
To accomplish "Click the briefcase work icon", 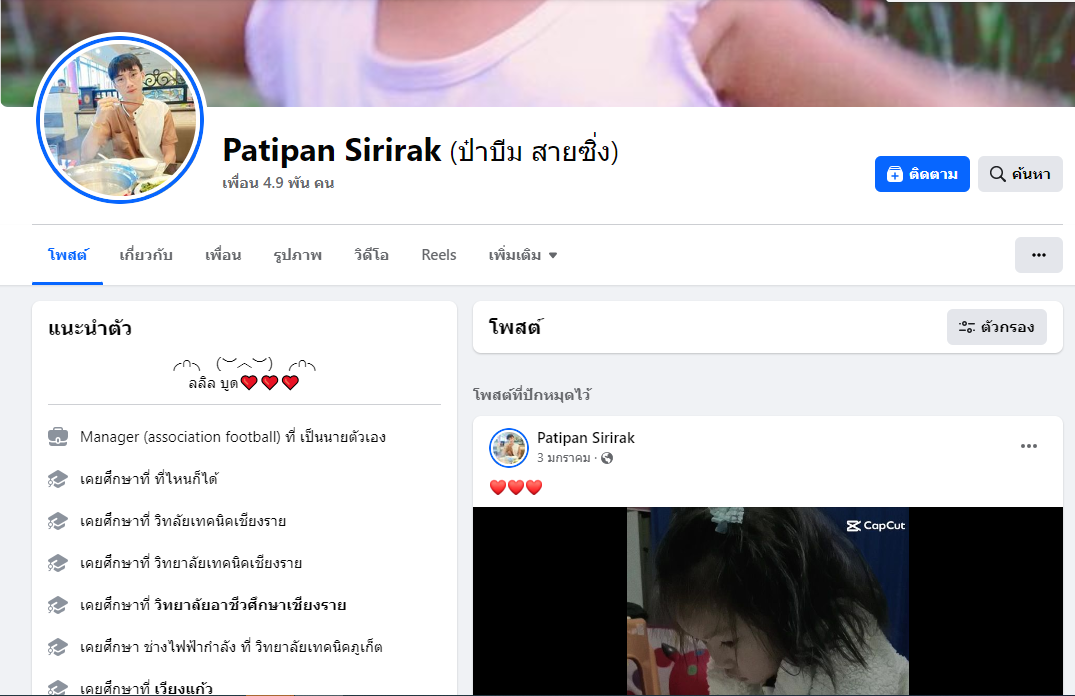I will tap(58, 437).
